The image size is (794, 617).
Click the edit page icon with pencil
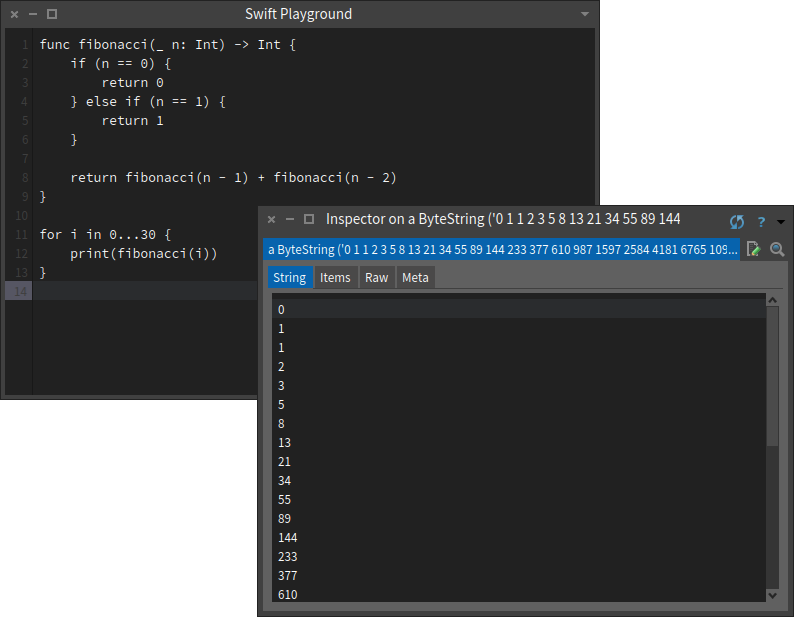click(x=753, y=249)
